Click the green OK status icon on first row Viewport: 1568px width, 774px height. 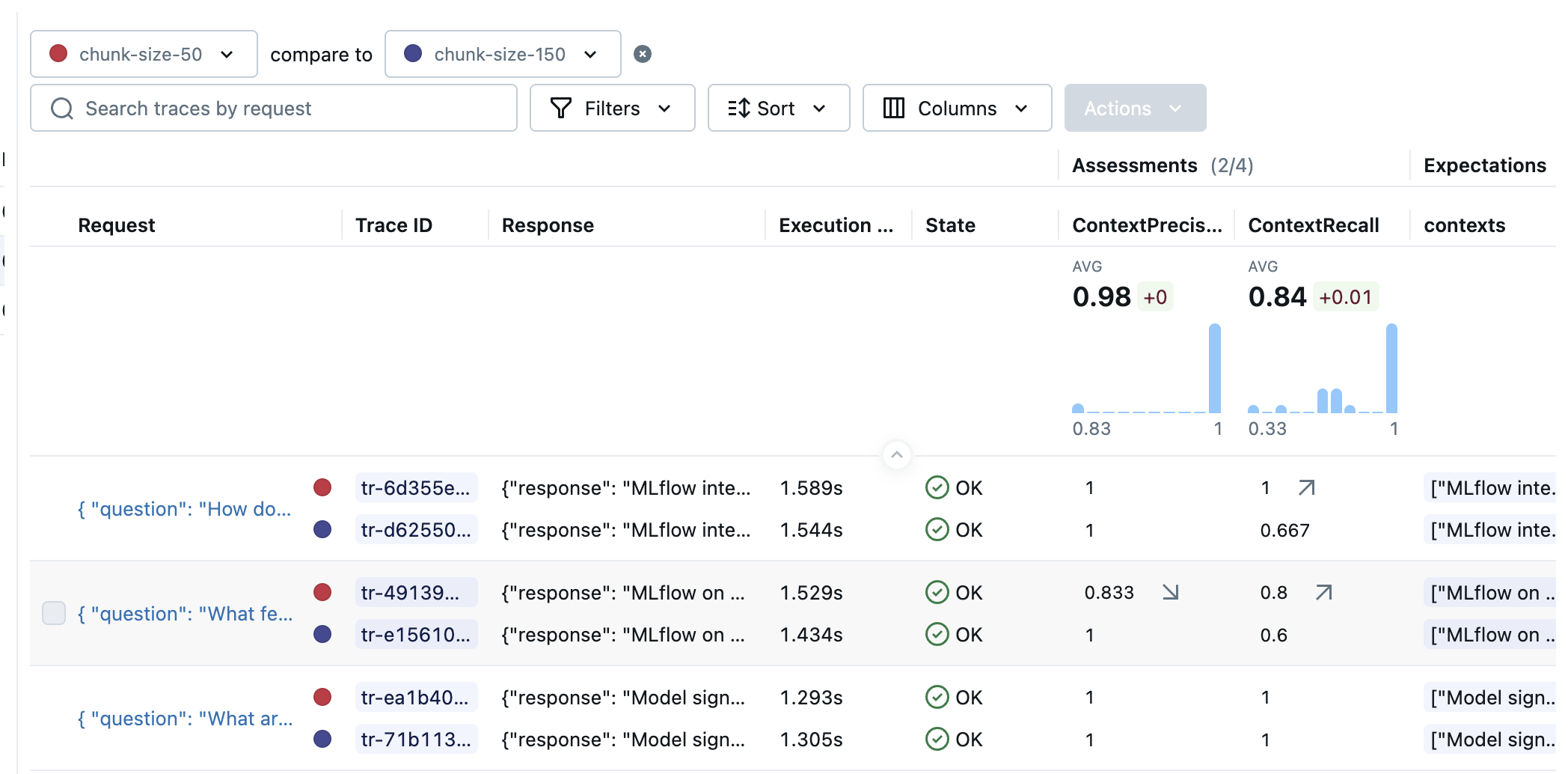click(x=937, y=487)
